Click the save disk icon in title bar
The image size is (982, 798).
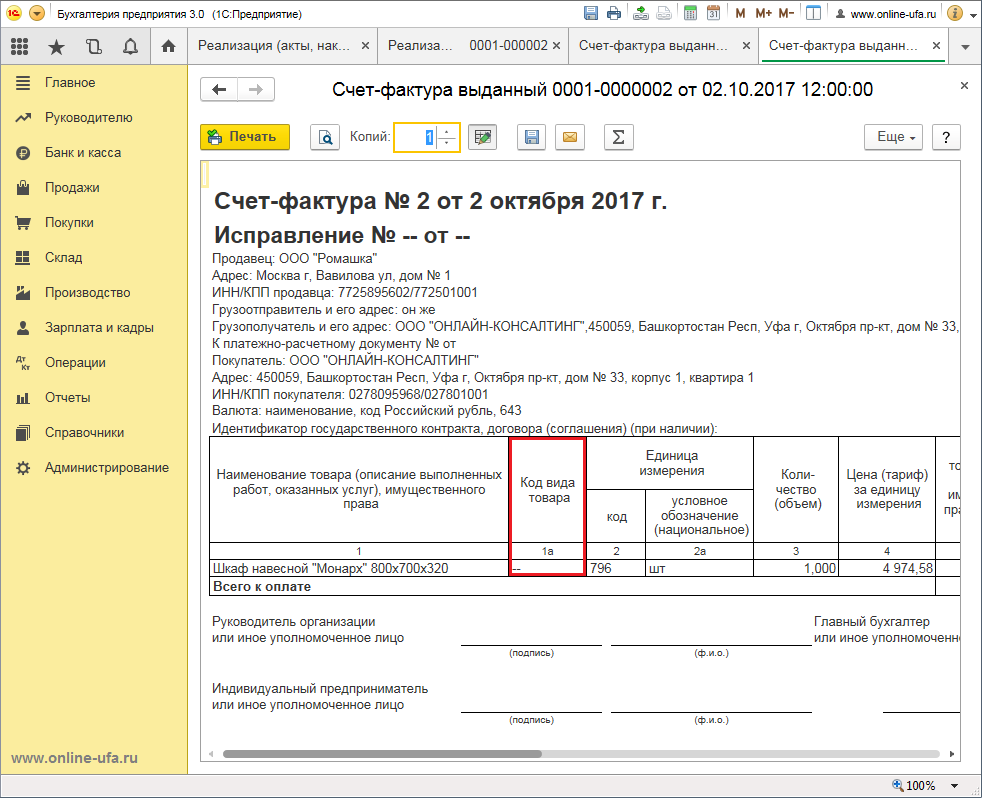(591, 13)
